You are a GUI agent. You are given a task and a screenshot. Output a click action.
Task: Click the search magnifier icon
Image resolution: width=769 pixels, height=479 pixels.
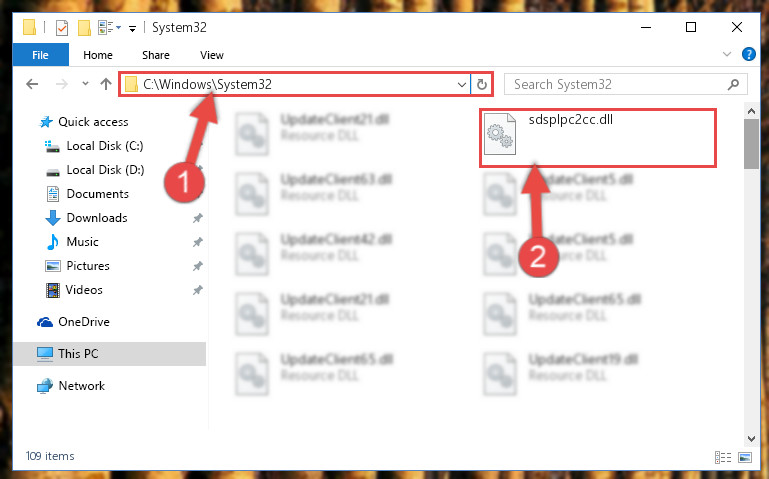click(x=733, y=84)
